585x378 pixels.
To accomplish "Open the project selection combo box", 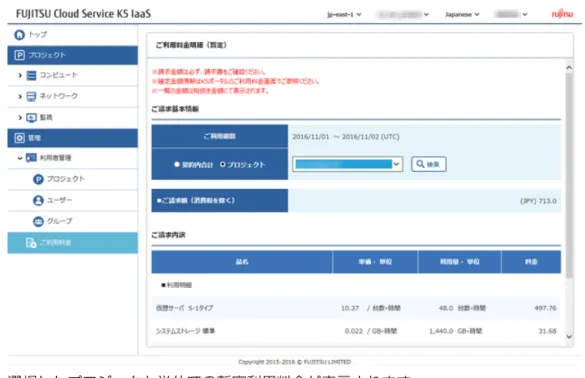I will click(347, 164).
